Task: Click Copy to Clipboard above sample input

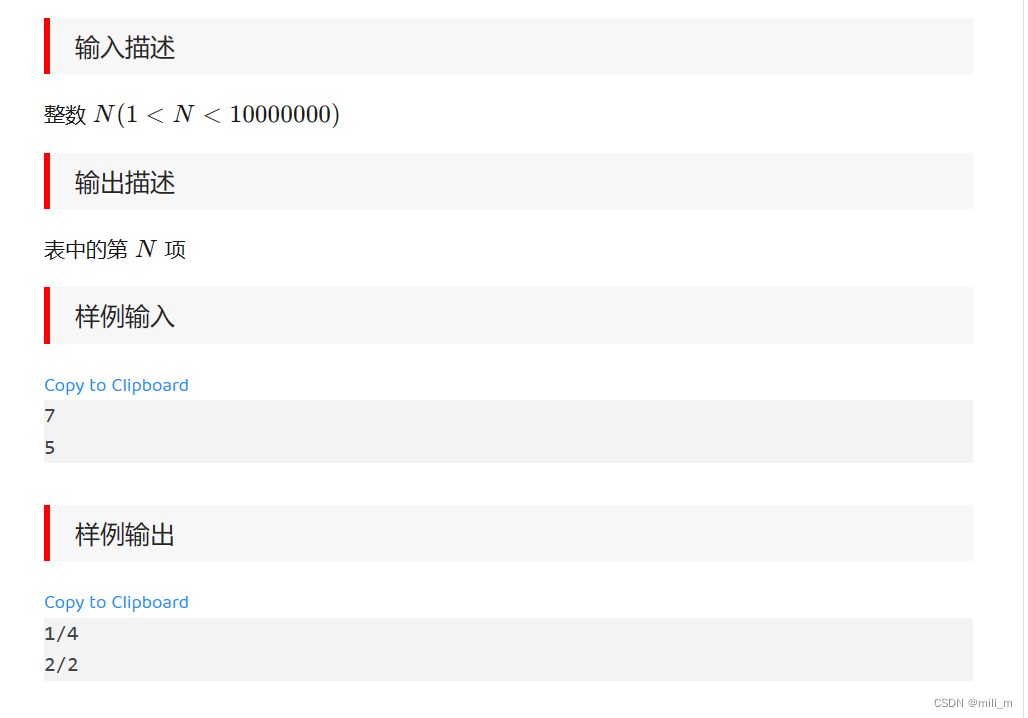Action: pyautogui.click(x=116, y=385)
